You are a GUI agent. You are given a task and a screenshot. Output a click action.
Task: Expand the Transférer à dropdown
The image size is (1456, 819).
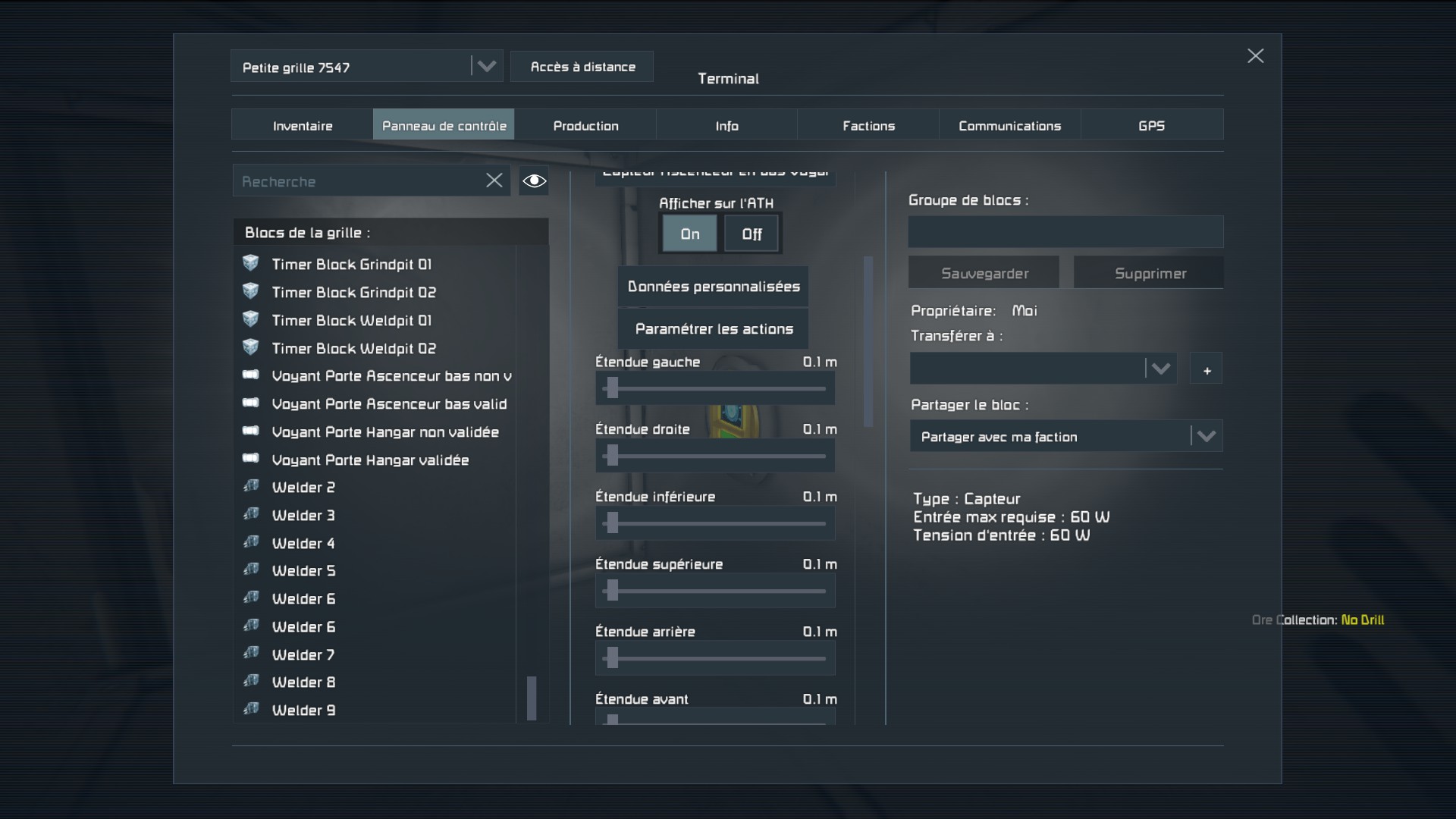[x=1160, y=369]
